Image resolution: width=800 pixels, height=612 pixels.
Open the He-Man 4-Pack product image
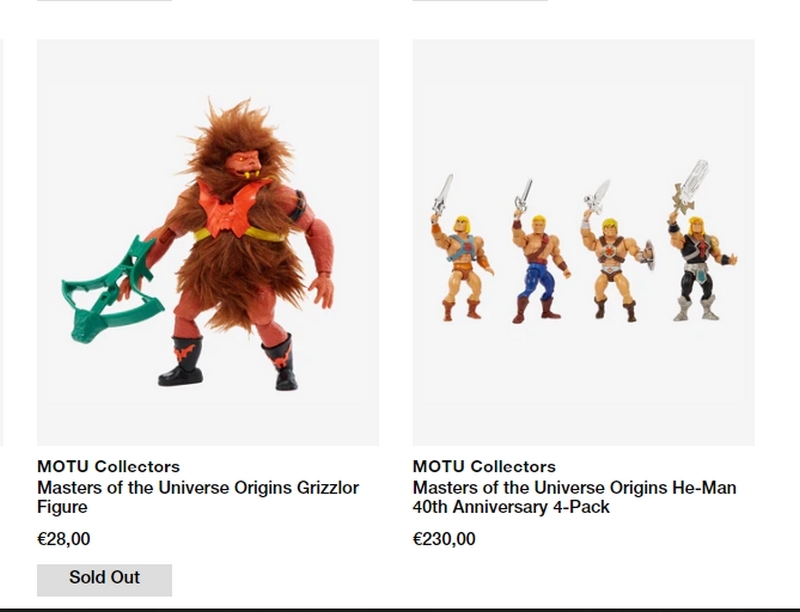click(x=583, y=242)
